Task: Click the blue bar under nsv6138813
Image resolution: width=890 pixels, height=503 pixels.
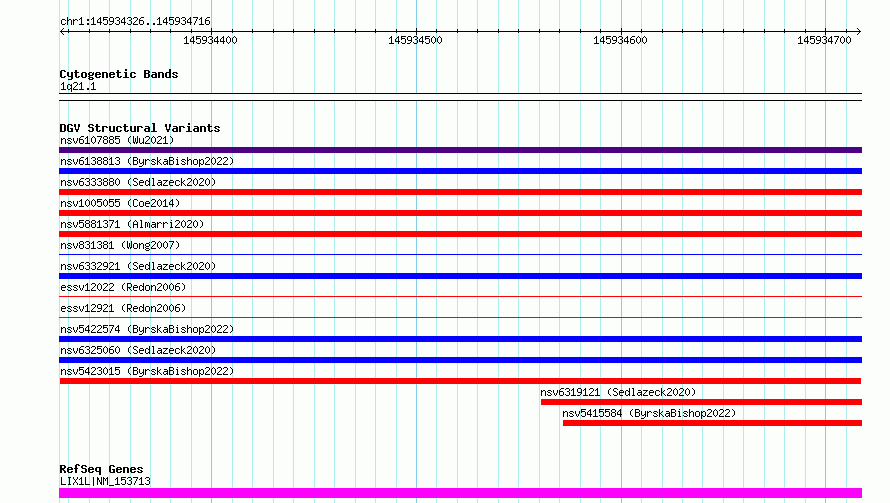Action: coord(460,171)
